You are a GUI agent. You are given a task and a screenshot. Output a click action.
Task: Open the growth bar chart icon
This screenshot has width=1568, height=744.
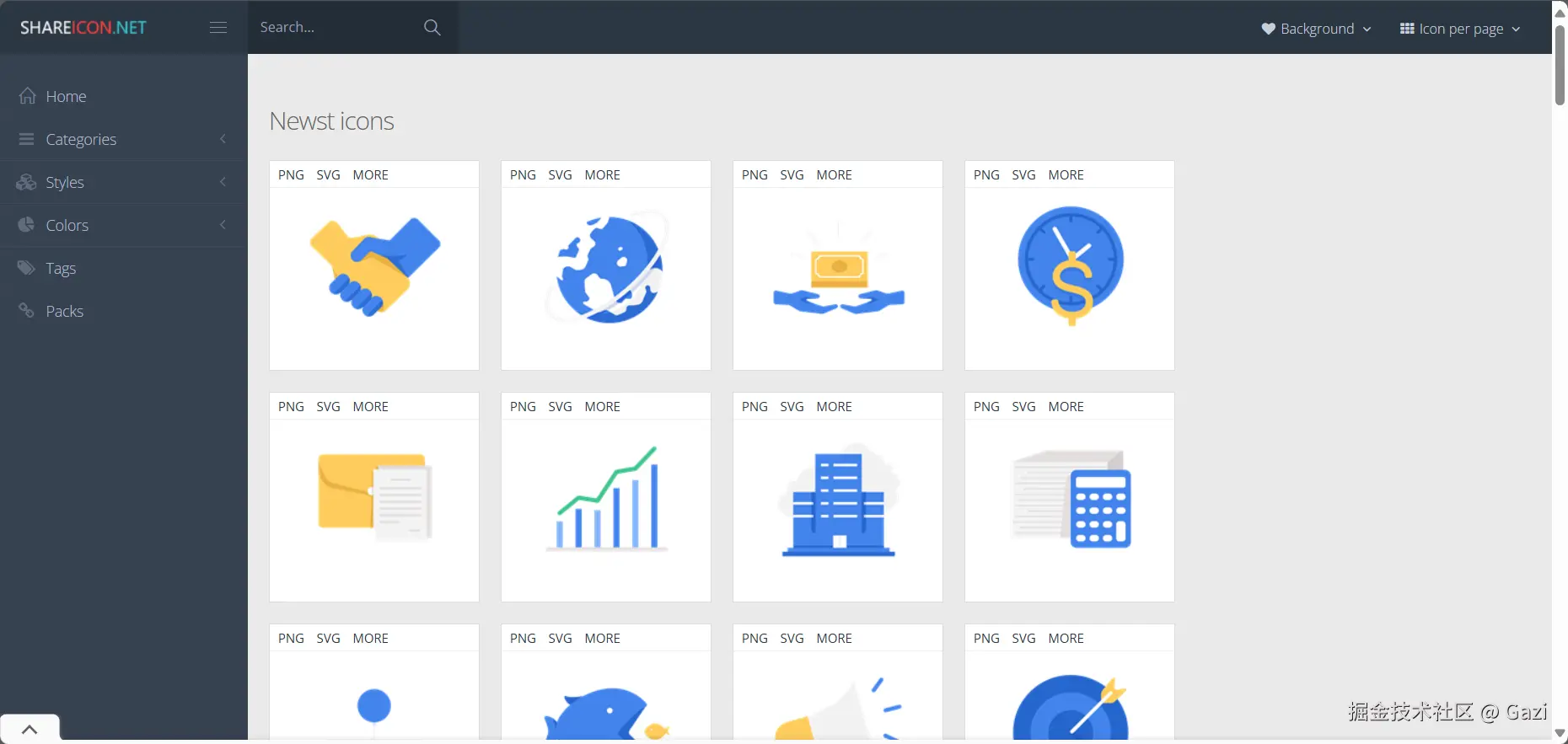pyautogui.click(x=606, y=499)
